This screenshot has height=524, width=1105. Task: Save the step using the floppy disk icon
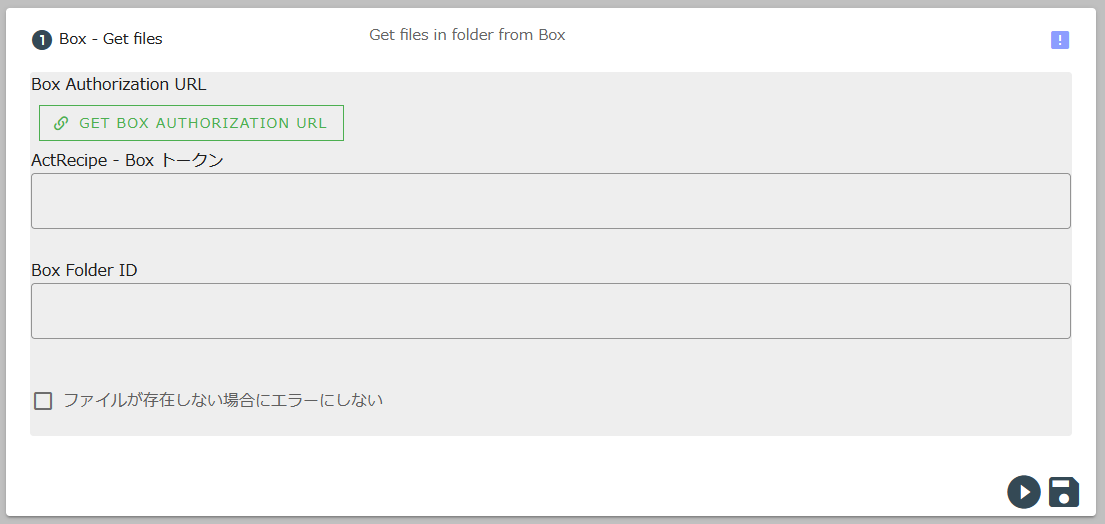(x=1064, y=492)
